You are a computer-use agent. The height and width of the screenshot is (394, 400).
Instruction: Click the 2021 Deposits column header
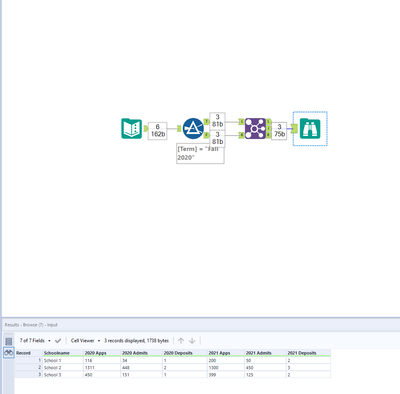(308, 353)
